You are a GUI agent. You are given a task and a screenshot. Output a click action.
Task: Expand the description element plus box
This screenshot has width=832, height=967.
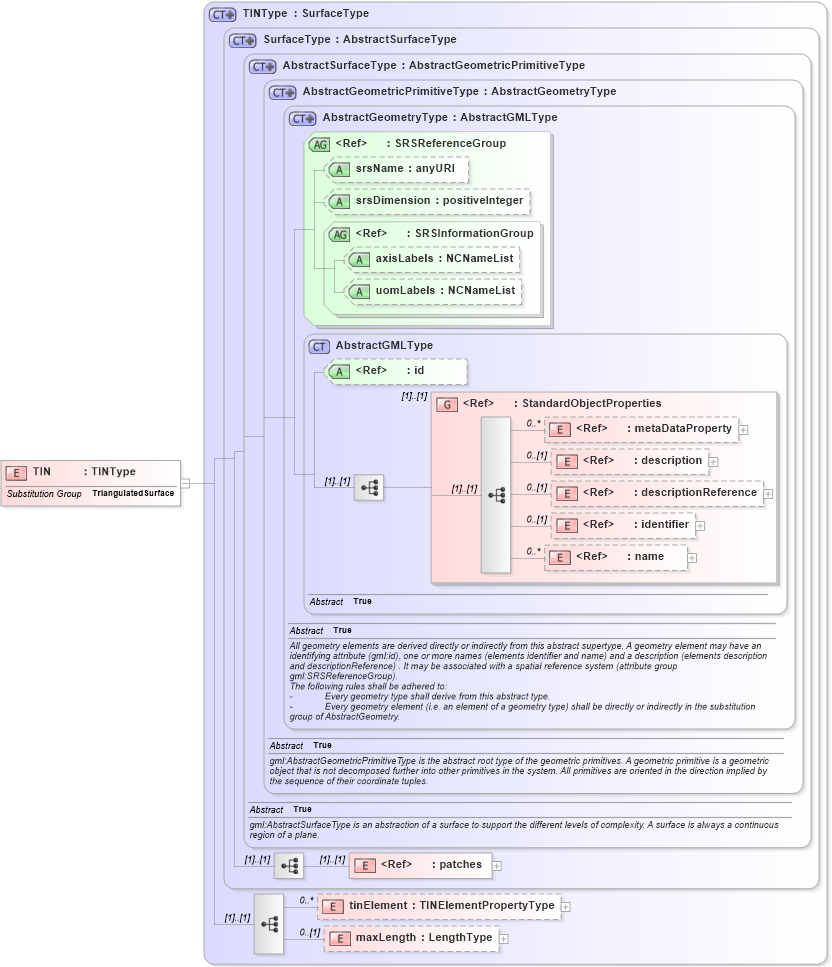[714, 462]
